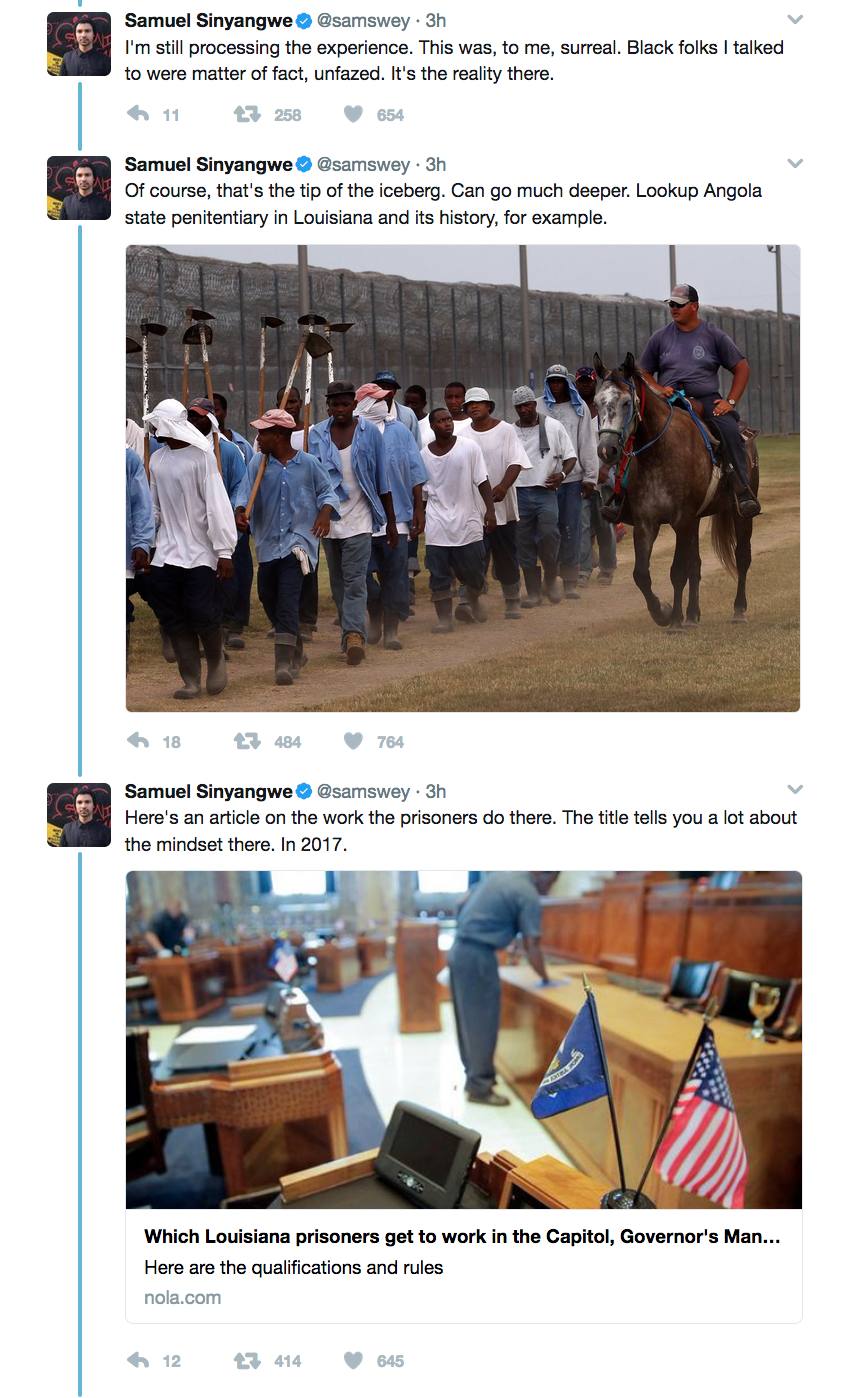850x1398 pixels.
Task: Open Samuel Sinyangwe's profile from first tweet
Action: click(x=208, y=20)
